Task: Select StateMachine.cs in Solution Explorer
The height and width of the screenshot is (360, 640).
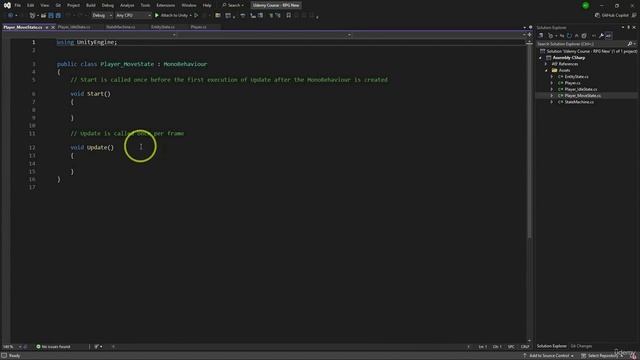Action: (579, 102)
